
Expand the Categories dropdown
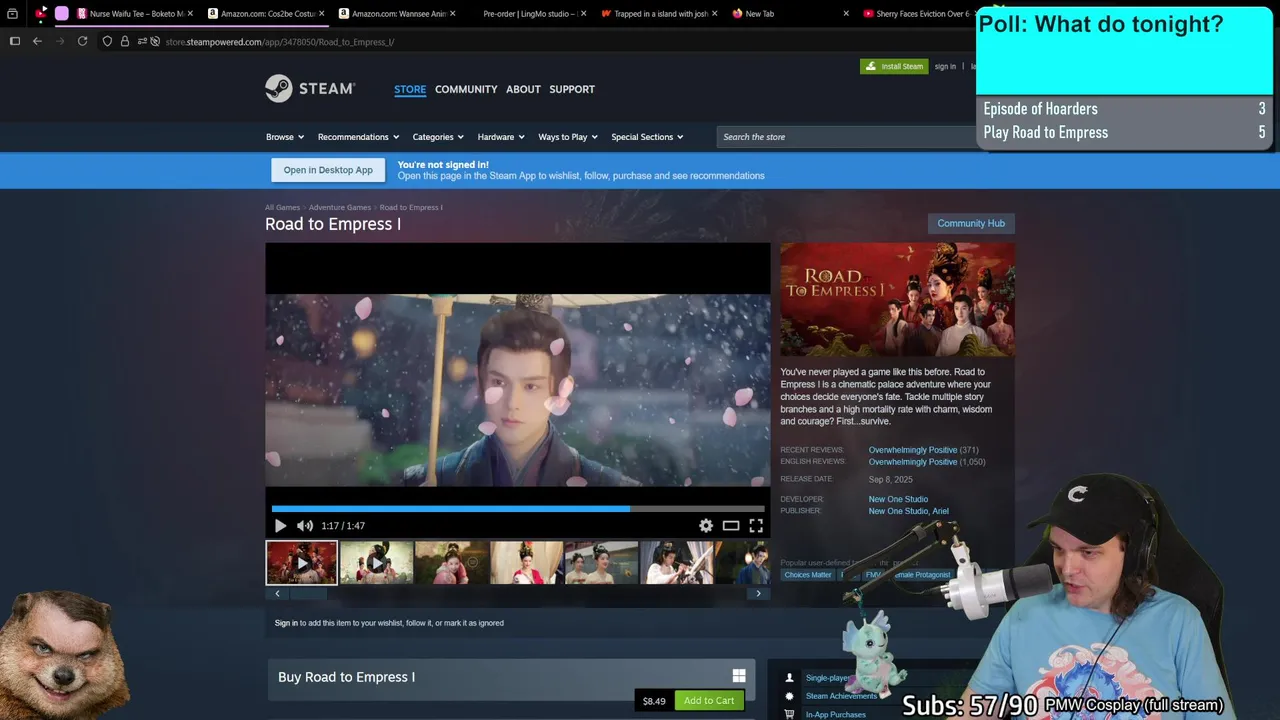pos(438,137)
